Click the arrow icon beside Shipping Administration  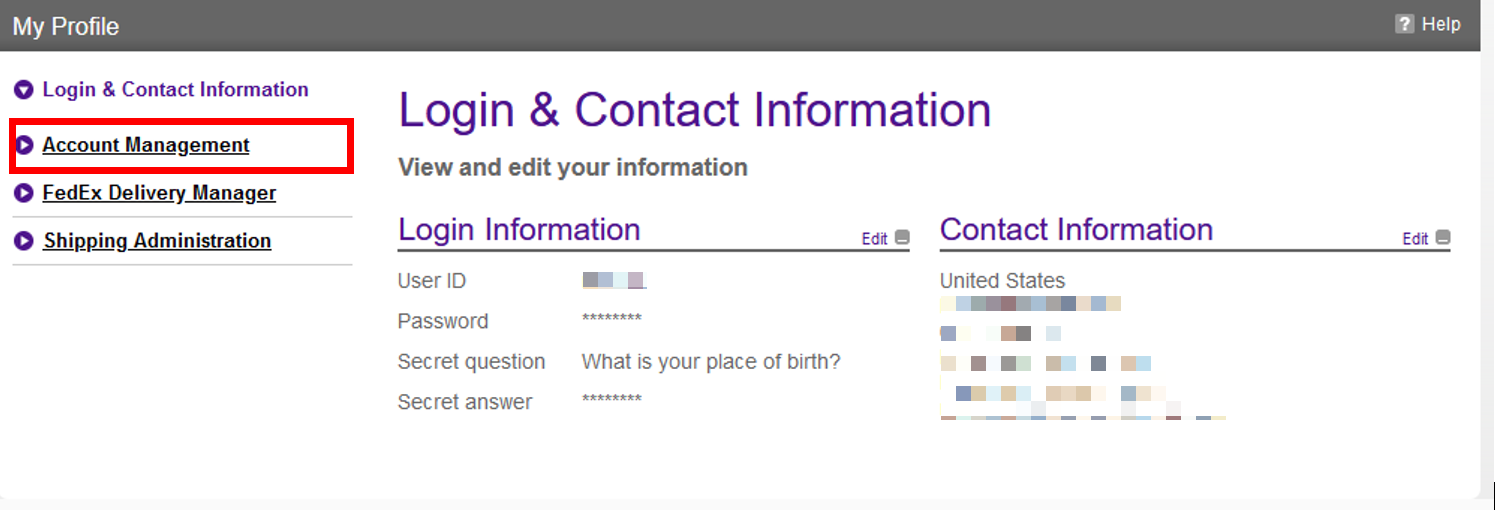[25, 241]
